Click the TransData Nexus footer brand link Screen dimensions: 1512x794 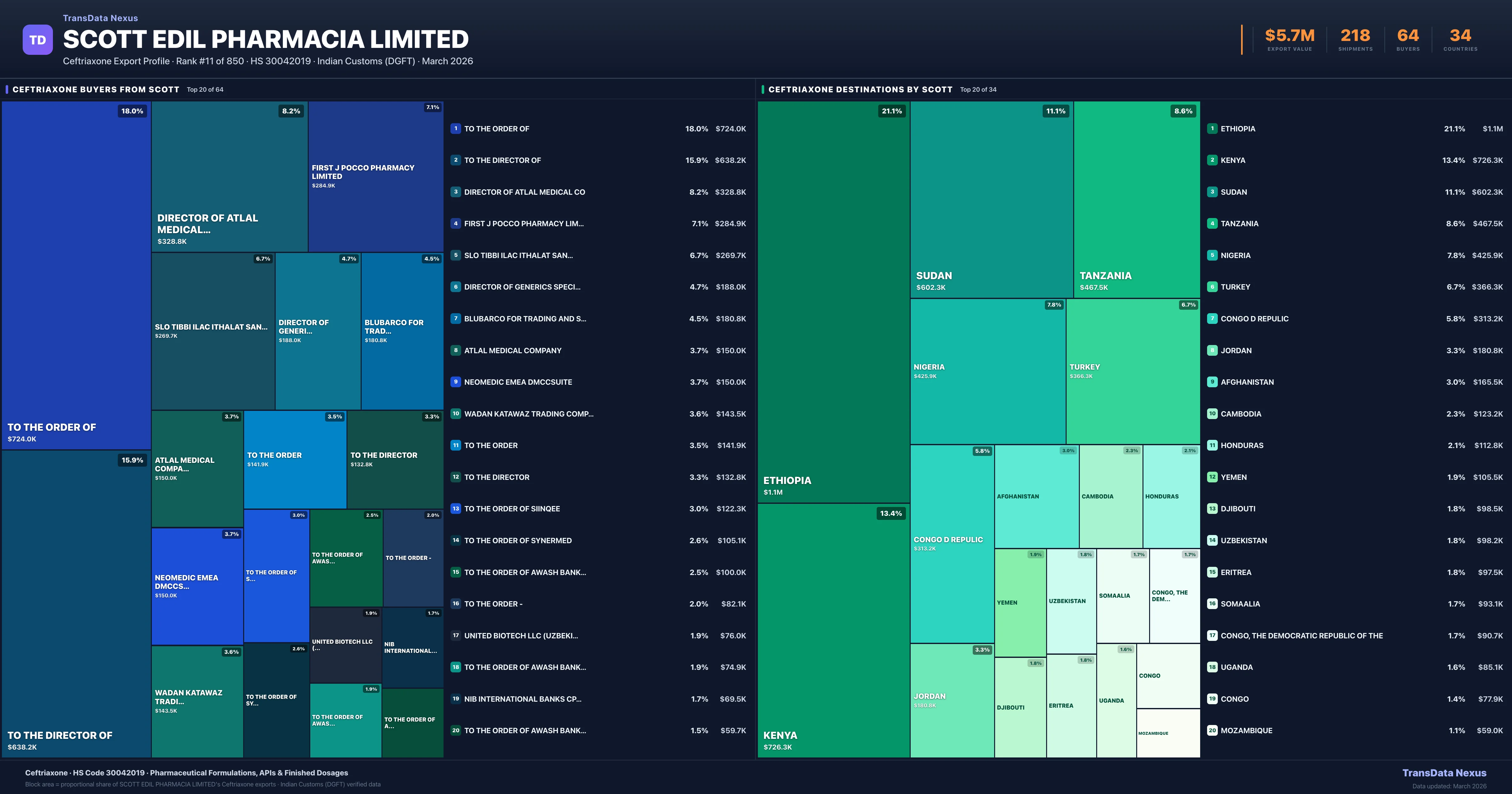(1444, 773)
